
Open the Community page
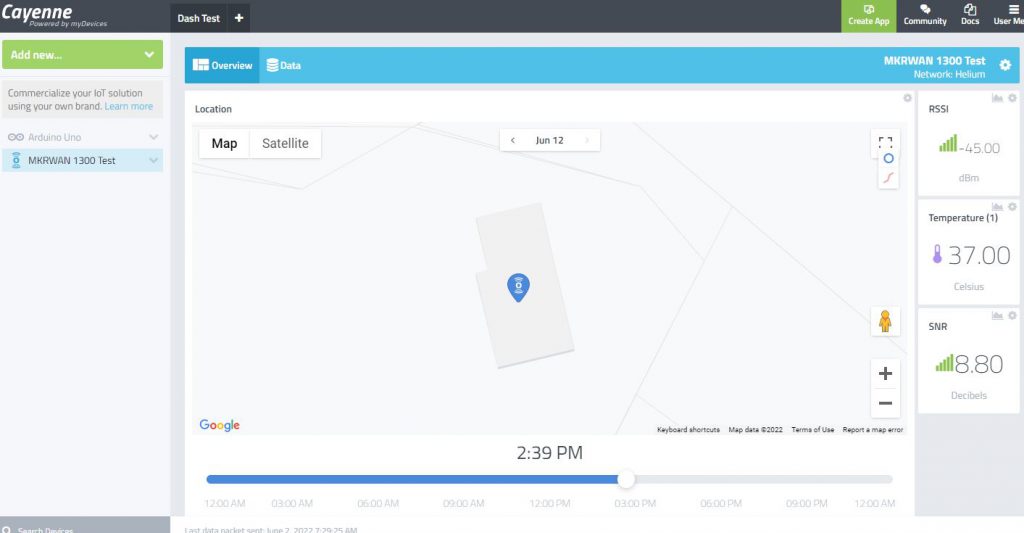click(x=925, y=16)
